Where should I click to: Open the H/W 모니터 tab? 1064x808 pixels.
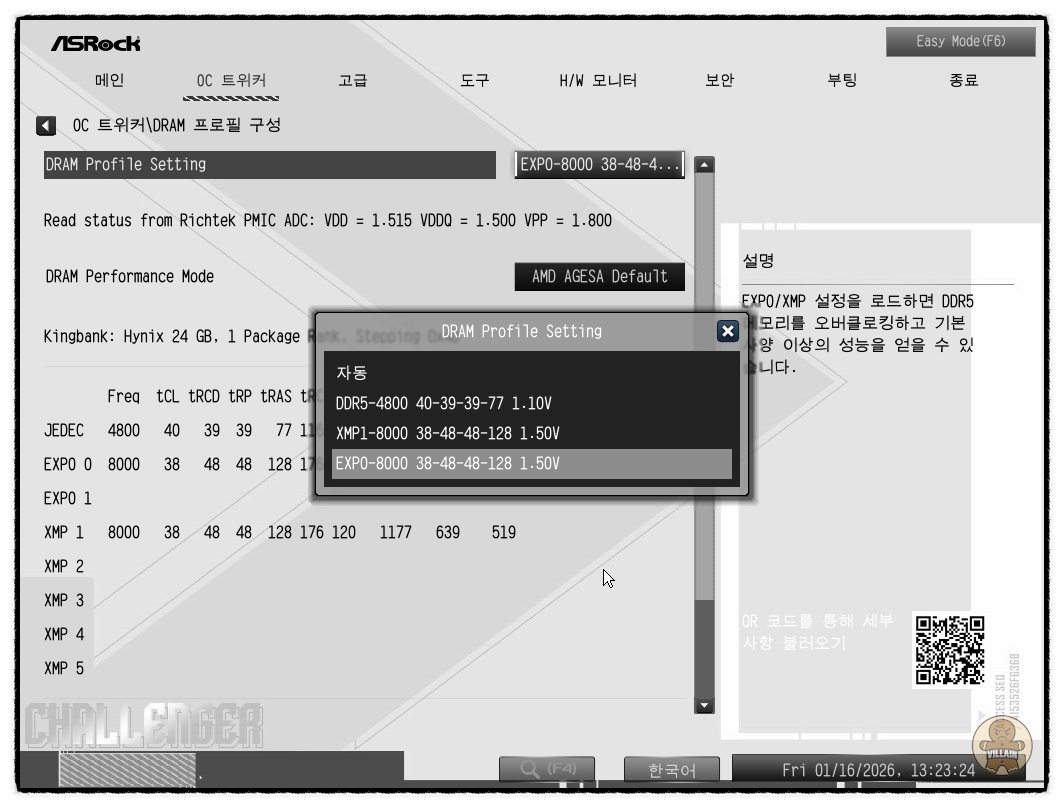[x=597, y=81]
